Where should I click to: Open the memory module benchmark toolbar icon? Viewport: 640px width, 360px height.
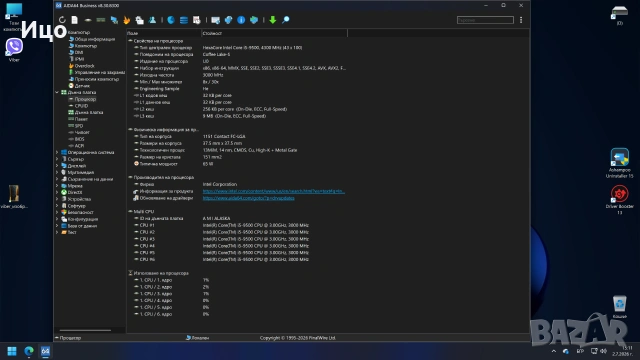pos(101,20)
